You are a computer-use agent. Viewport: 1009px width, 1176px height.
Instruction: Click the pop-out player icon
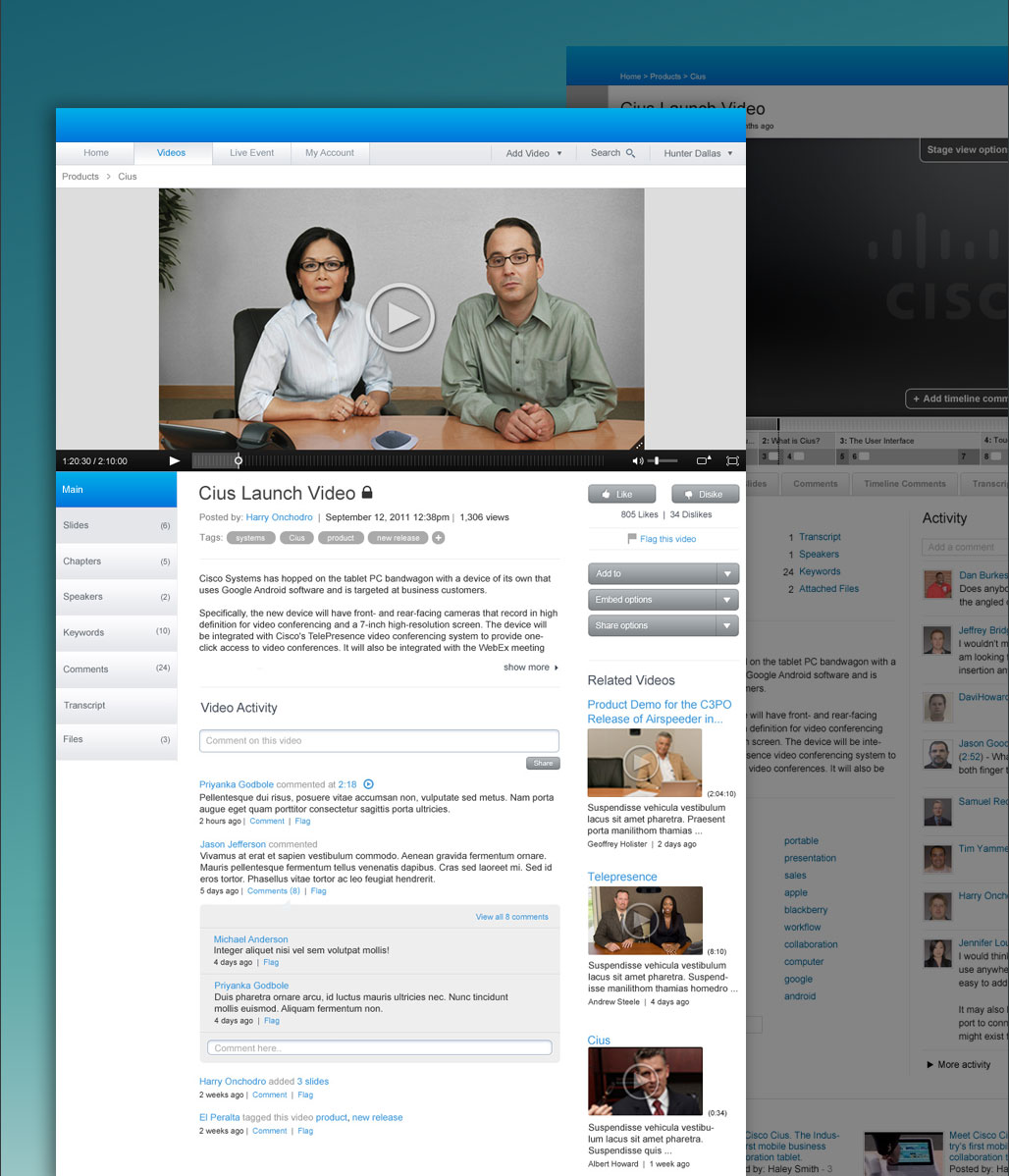[x=703, y=460]
